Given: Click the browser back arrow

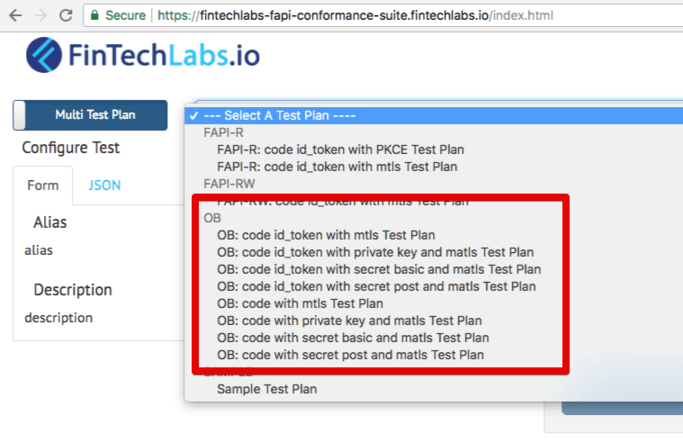Looking at the screenshot, I should (14, 16).
